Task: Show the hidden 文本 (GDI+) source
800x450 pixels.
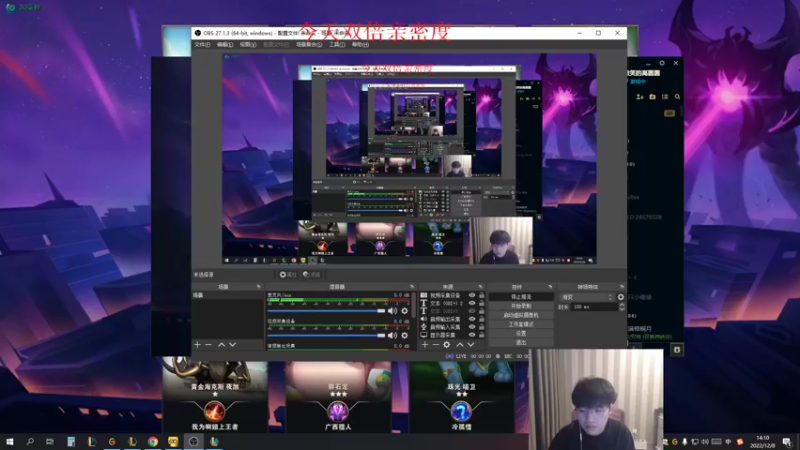Action: pyautogui.click(x=472, y=311)
